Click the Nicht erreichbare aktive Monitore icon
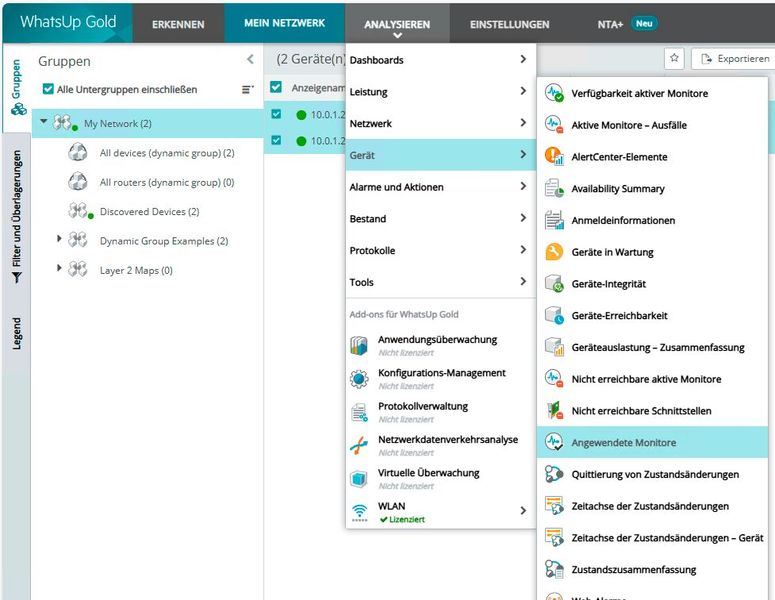The width and height of the screenshot is (775, 600). pyautogui.click(x=554, y=379)
